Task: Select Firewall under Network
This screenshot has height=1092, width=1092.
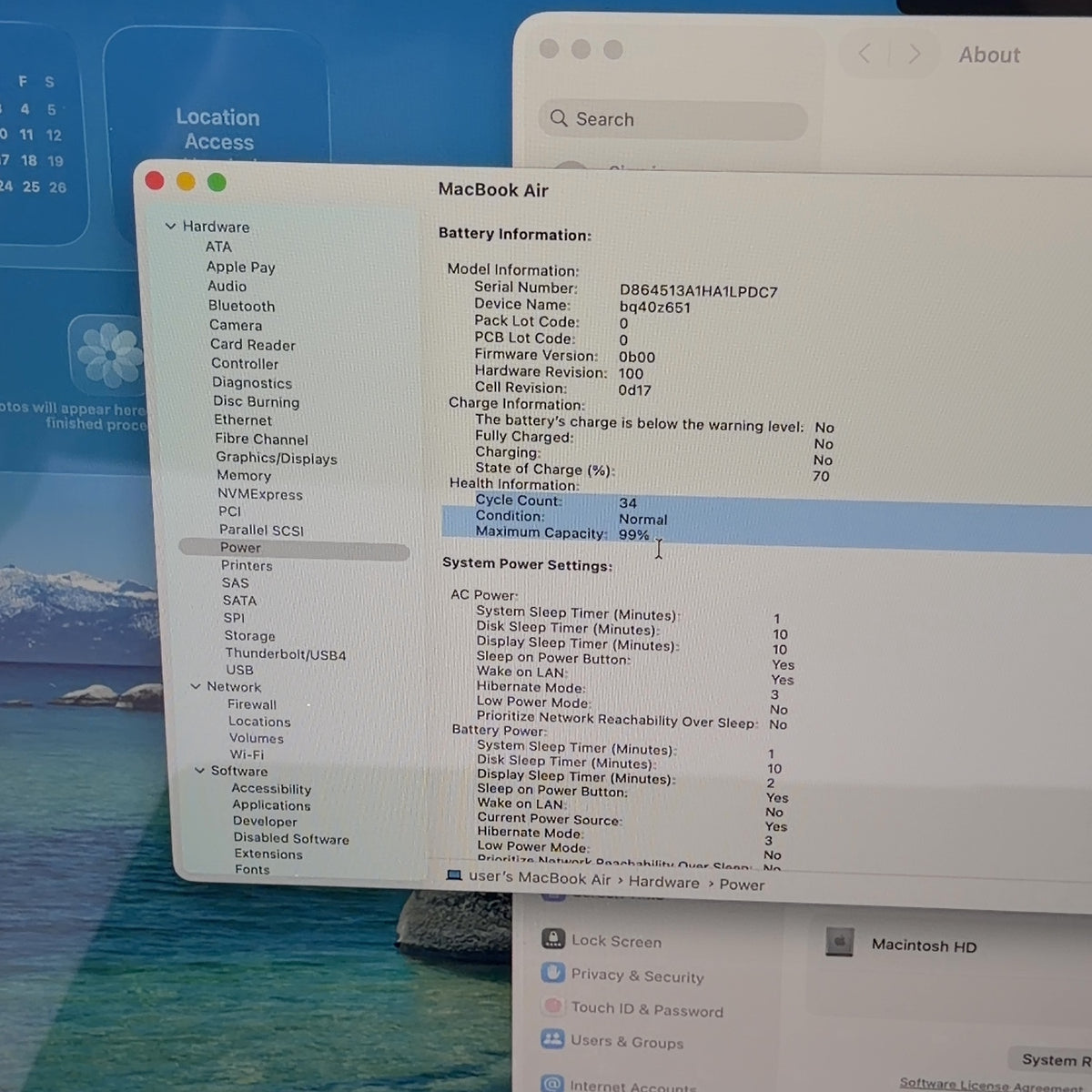Action: [252, 704]
